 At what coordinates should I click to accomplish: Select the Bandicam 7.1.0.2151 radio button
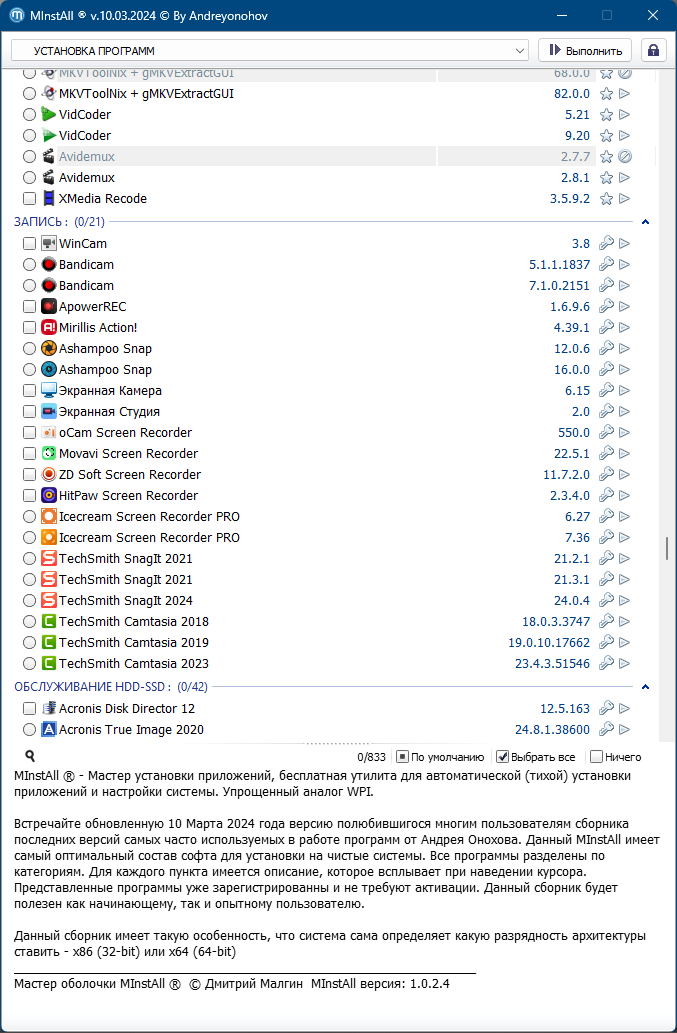[x=30, y=286]
